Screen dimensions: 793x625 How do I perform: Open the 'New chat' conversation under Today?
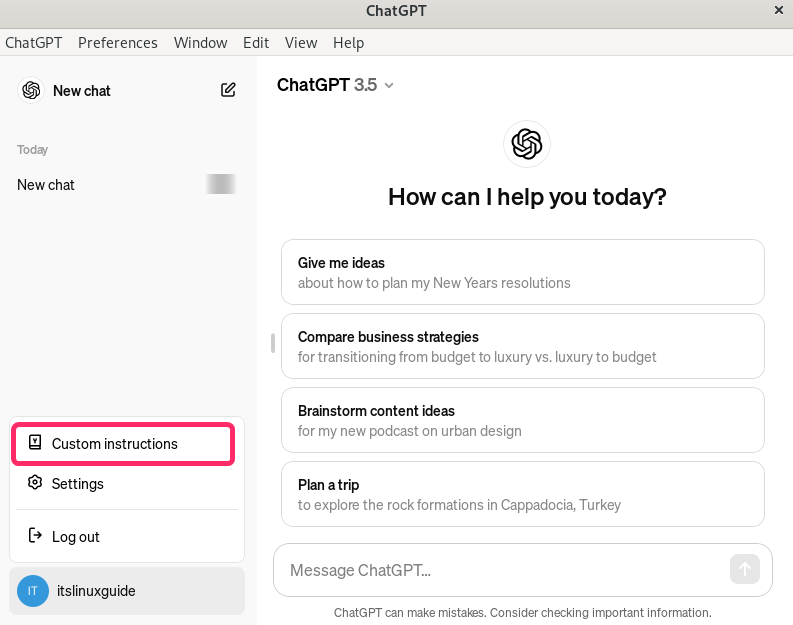[x=46, y=185]
